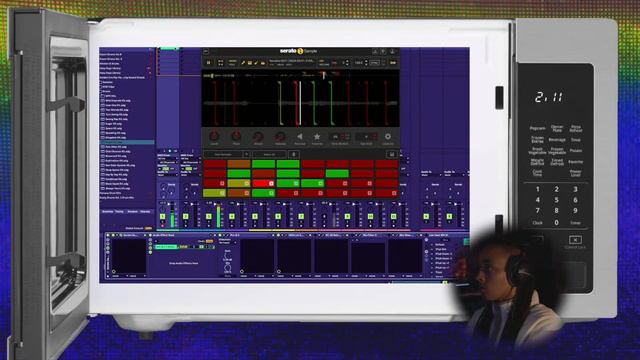Open Track 1 MIDI From dropdown

point(167,158)
